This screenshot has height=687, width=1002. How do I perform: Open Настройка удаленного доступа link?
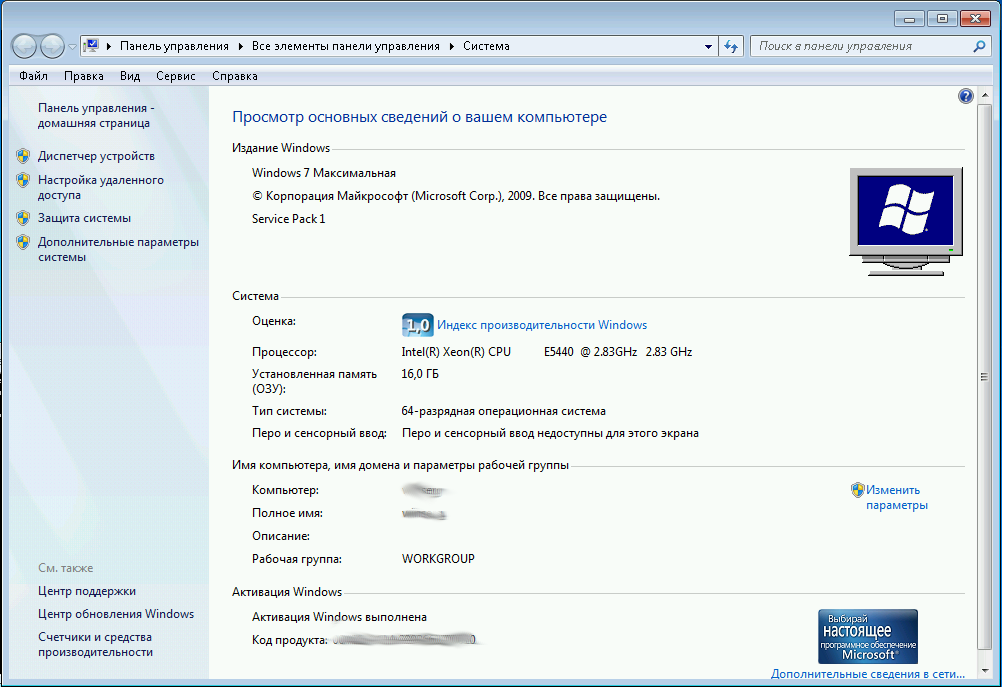click(x=100, y=187)
